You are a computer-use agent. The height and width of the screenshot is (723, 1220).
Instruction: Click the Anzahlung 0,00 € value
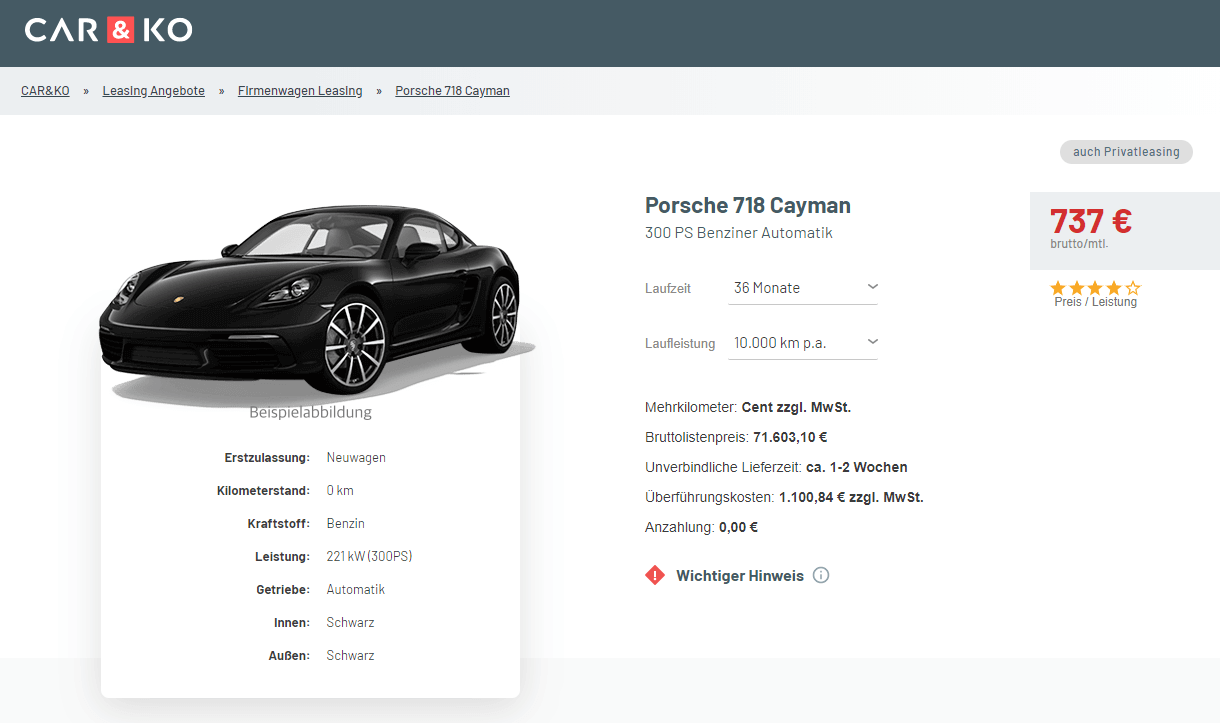(x=738, y=527)
